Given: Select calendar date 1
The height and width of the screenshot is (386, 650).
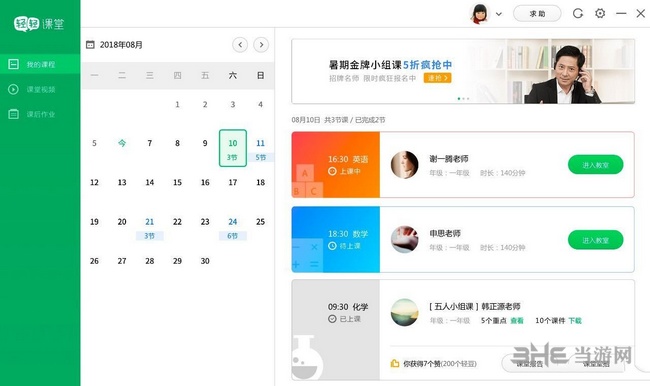Looking at the screenshot, I should point(177,104).
